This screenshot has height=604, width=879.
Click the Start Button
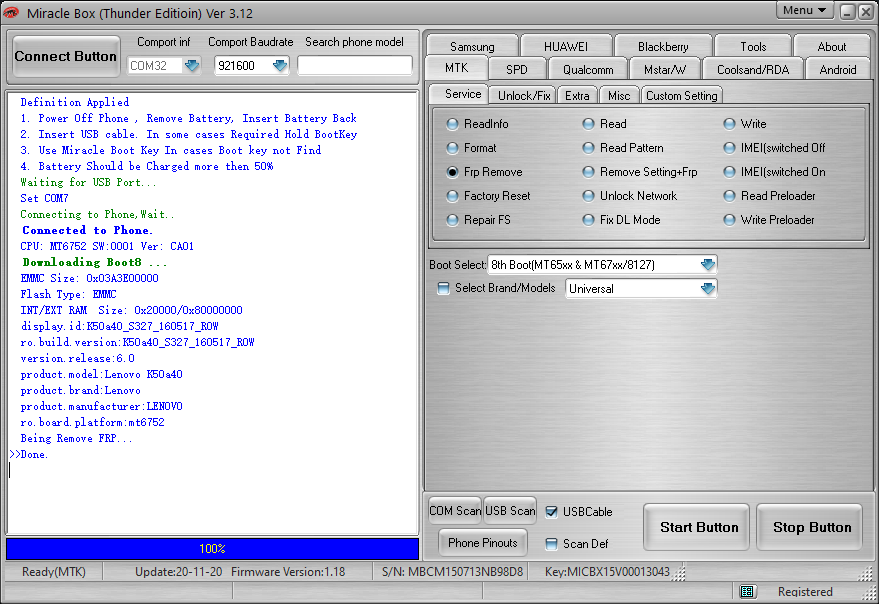(x=698, y=527)
